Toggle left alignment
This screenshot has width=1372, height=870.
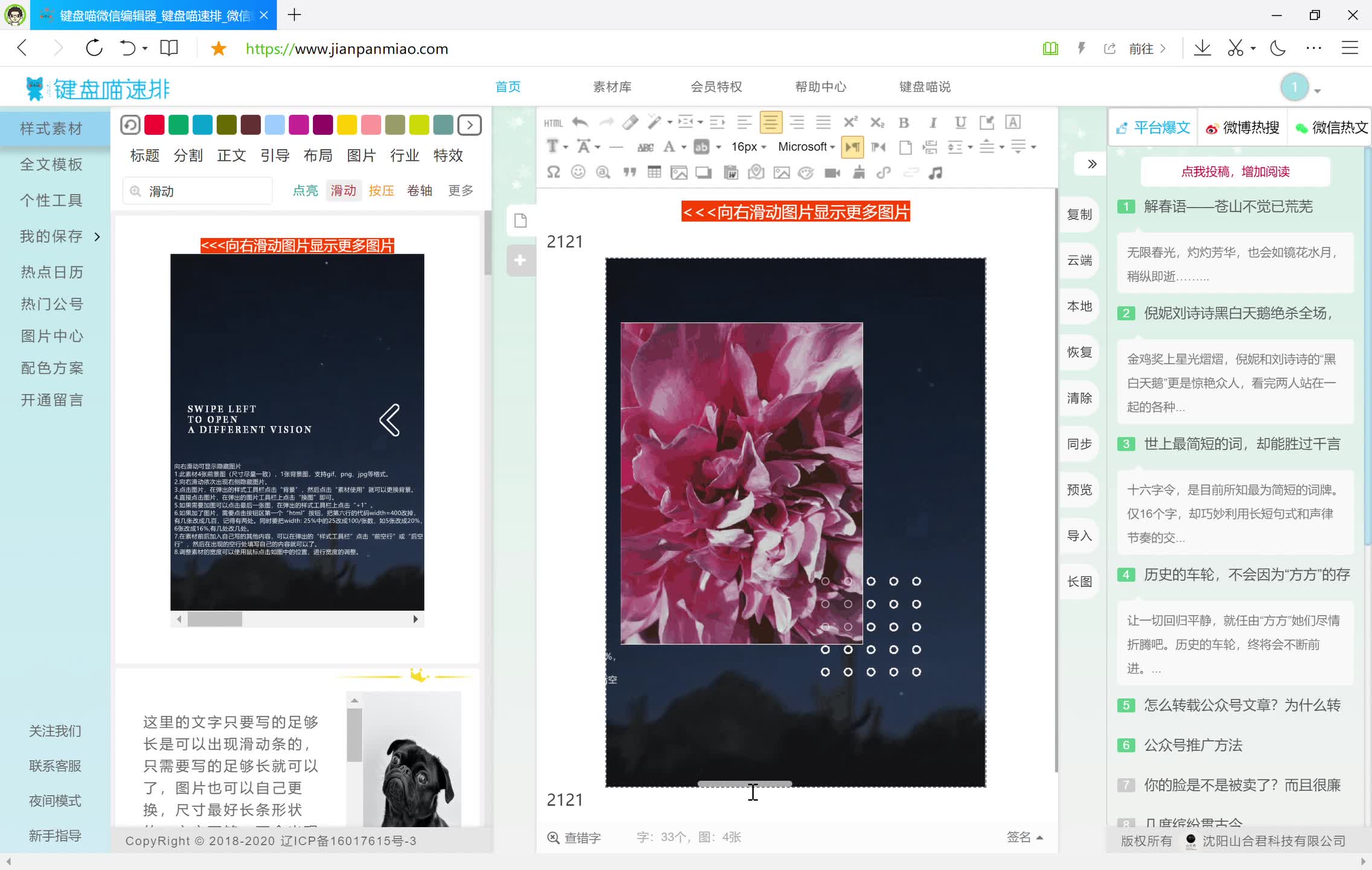[x=744, y=123]
